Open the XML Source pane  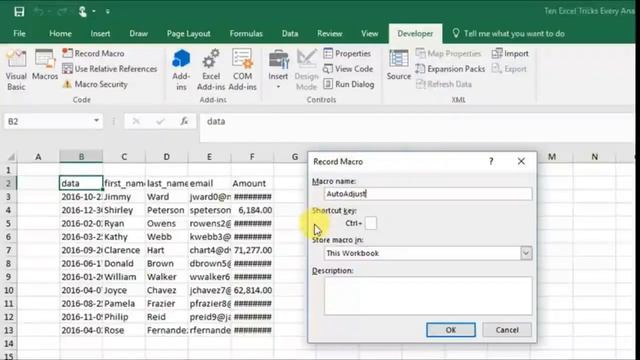[398, 65]
